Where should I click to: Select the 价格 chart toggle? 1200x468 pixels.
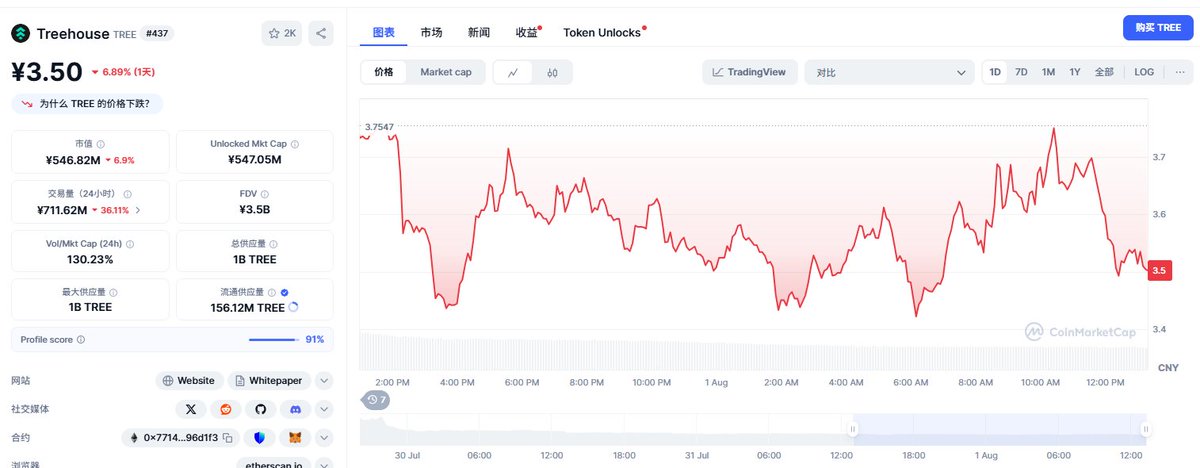point(384,72)
